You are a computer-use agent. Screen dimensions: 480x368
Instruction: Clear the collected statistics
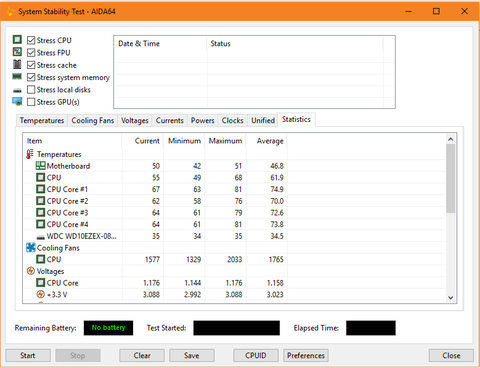coord(142,356)
